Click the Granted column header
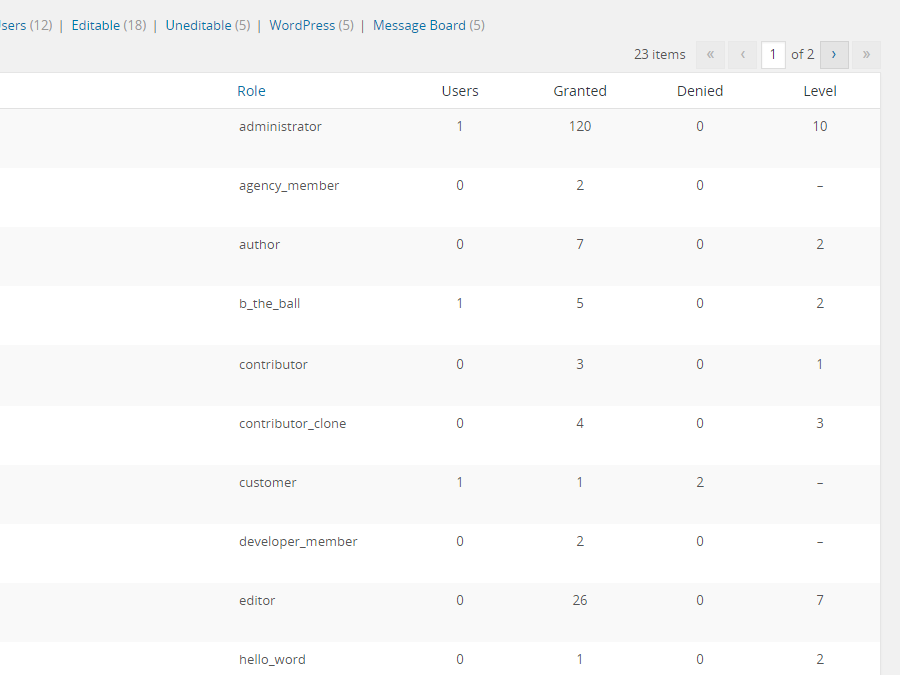The image size is (900, 675). pyautogui.click(x=580, y=91)
